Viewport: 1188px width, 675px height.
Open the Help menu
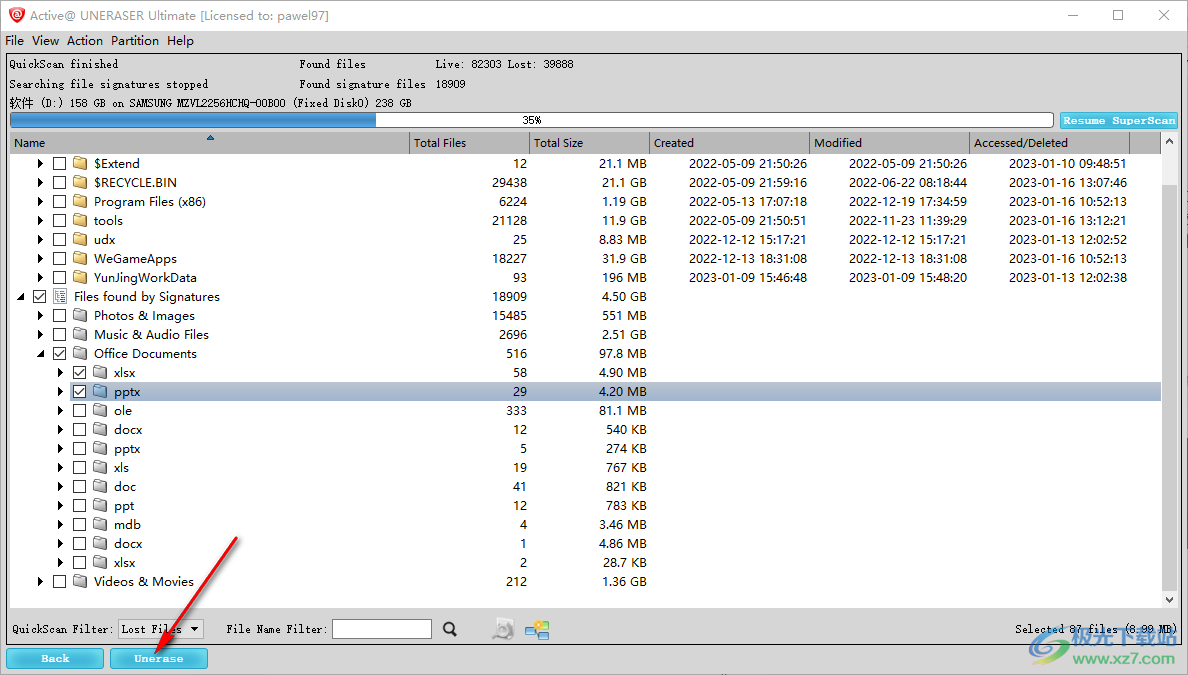point(180,41)
